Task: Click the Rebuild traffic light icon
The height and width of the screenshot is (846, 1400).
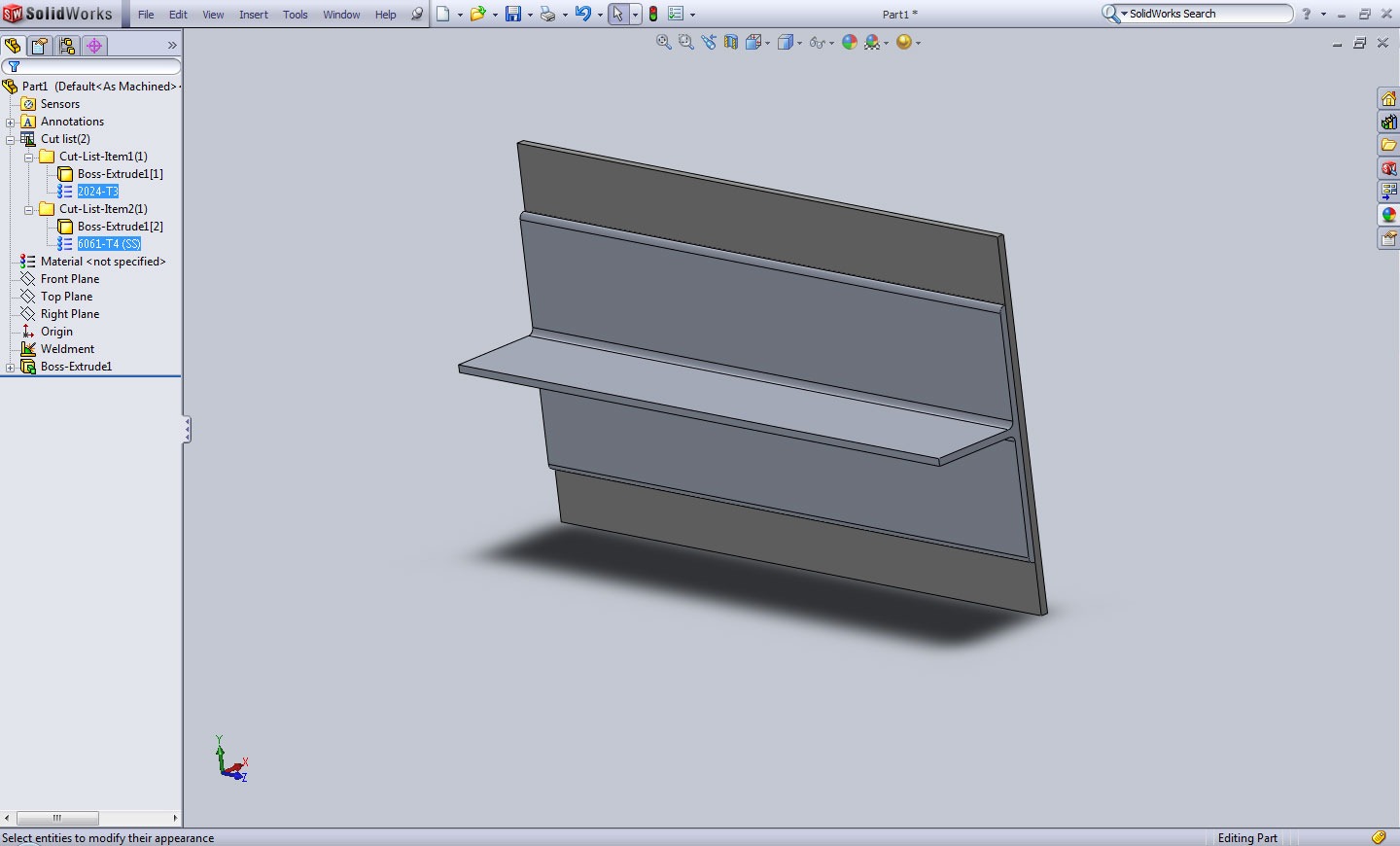Action: [653, 14]
